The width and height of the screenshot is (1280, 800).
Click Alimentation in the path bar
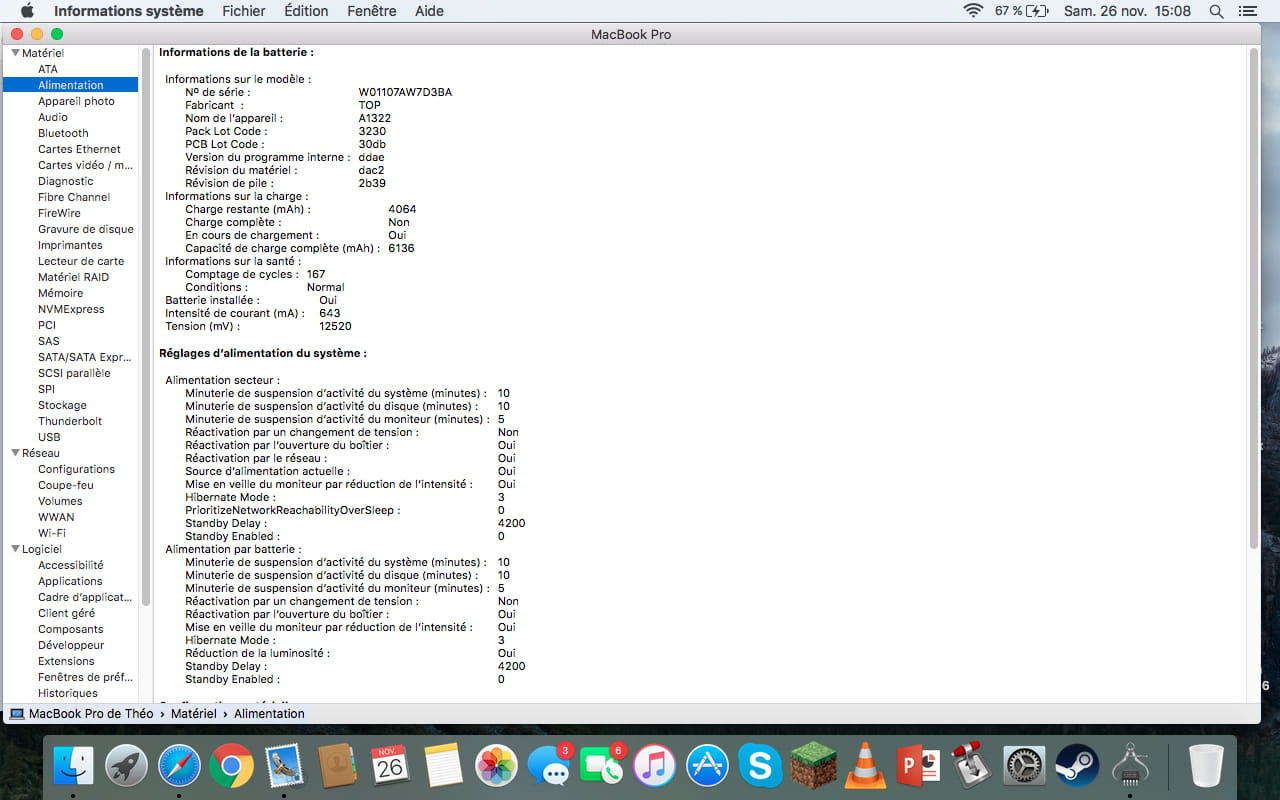pos(269,713)
